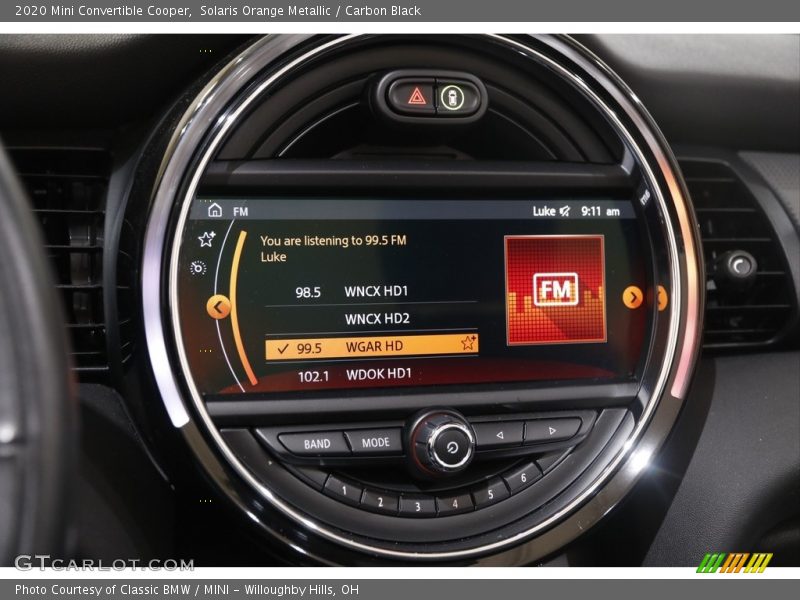Viewport: 800px width, 600px height.
Task: Select the add-to-favorites star icon
Action: click(206, 240)
